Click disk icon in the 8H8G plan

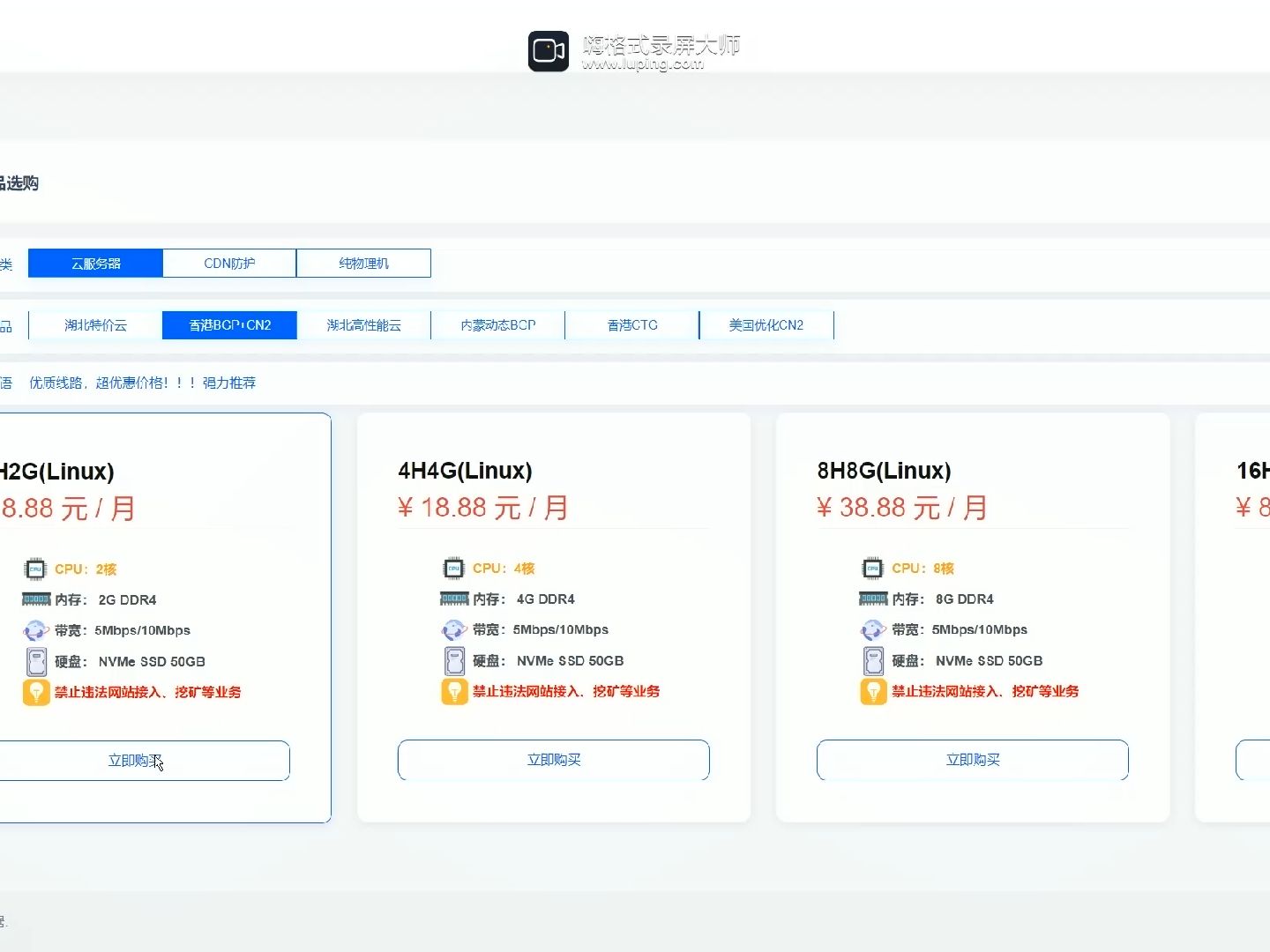coord(873,660)
